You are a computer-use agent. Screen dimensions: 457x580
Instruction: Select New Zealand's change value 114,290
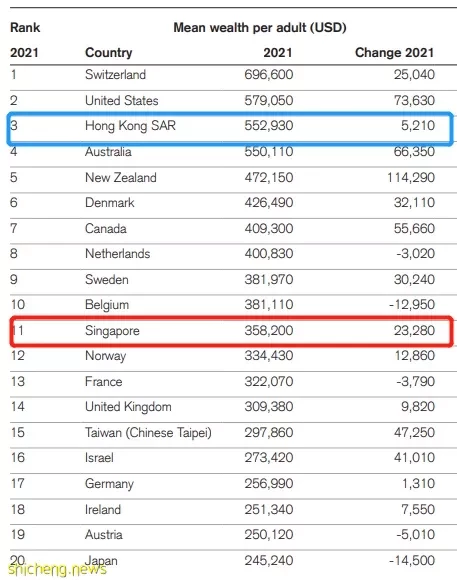[411, 178]
